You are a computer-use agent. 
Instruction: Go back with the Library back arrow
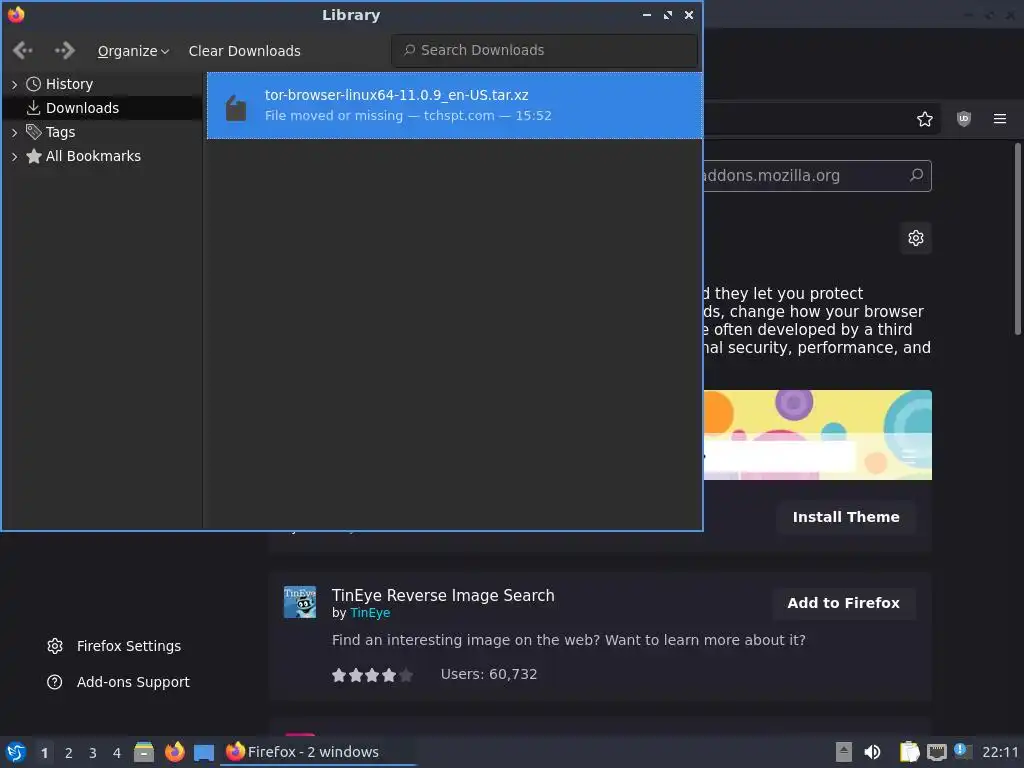tap(22, 50)
